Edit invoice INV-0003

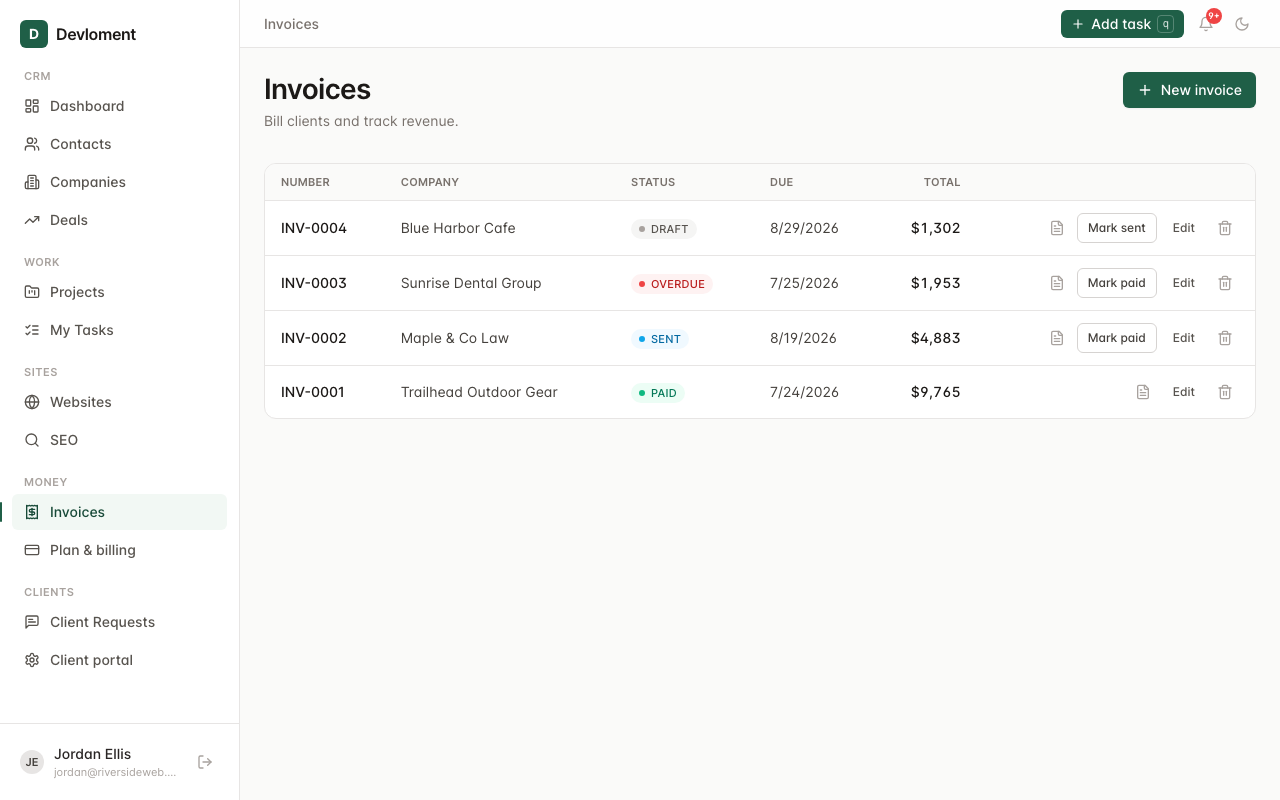1184,283
